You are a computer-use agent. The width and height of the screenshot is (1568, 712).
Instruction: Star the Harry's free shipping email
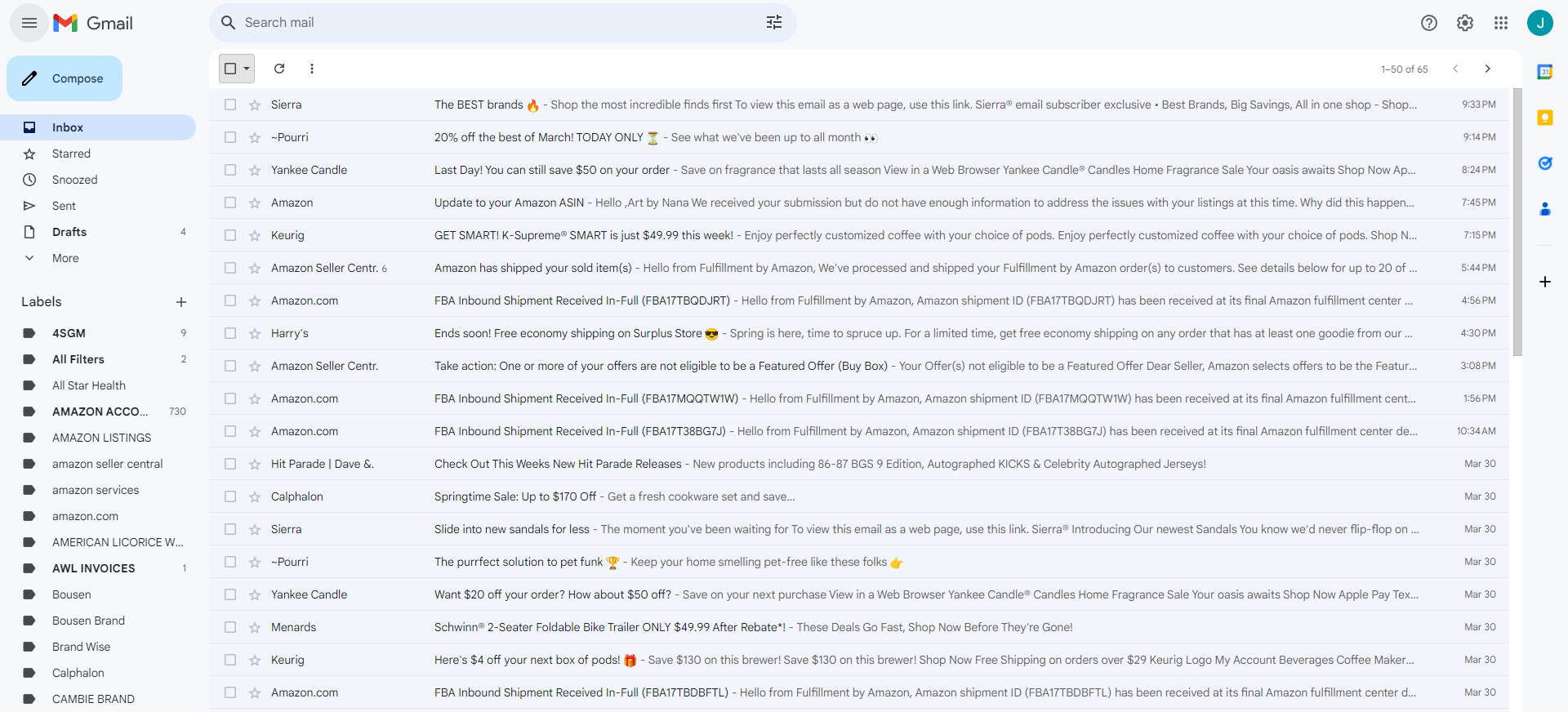255,333
